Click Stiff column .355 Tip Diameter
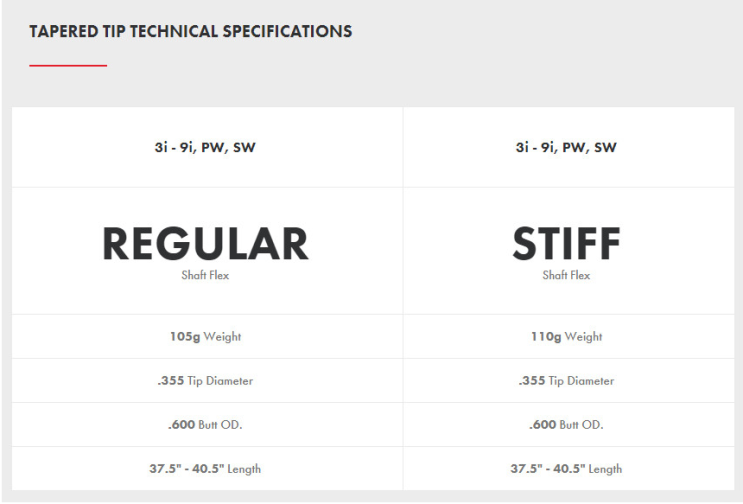The width and height of the screenshot is (743, 504). pos(566,380)
